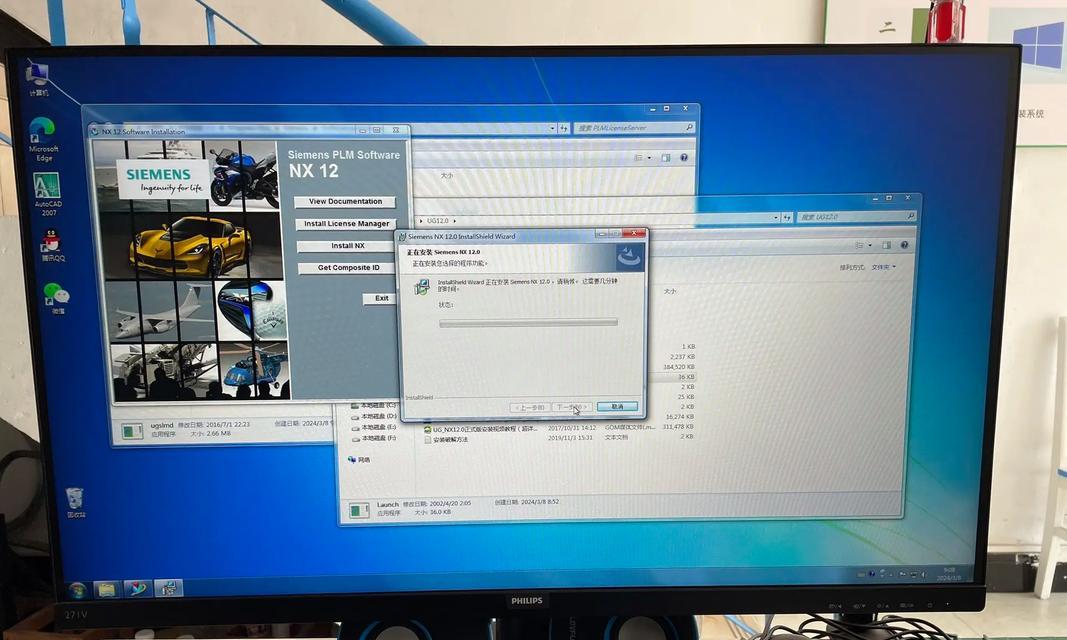This screenshot has height=640, width=1067.
Task: Click the 大小 column header in UG12.0 window
Action: [x=670, y=291]
